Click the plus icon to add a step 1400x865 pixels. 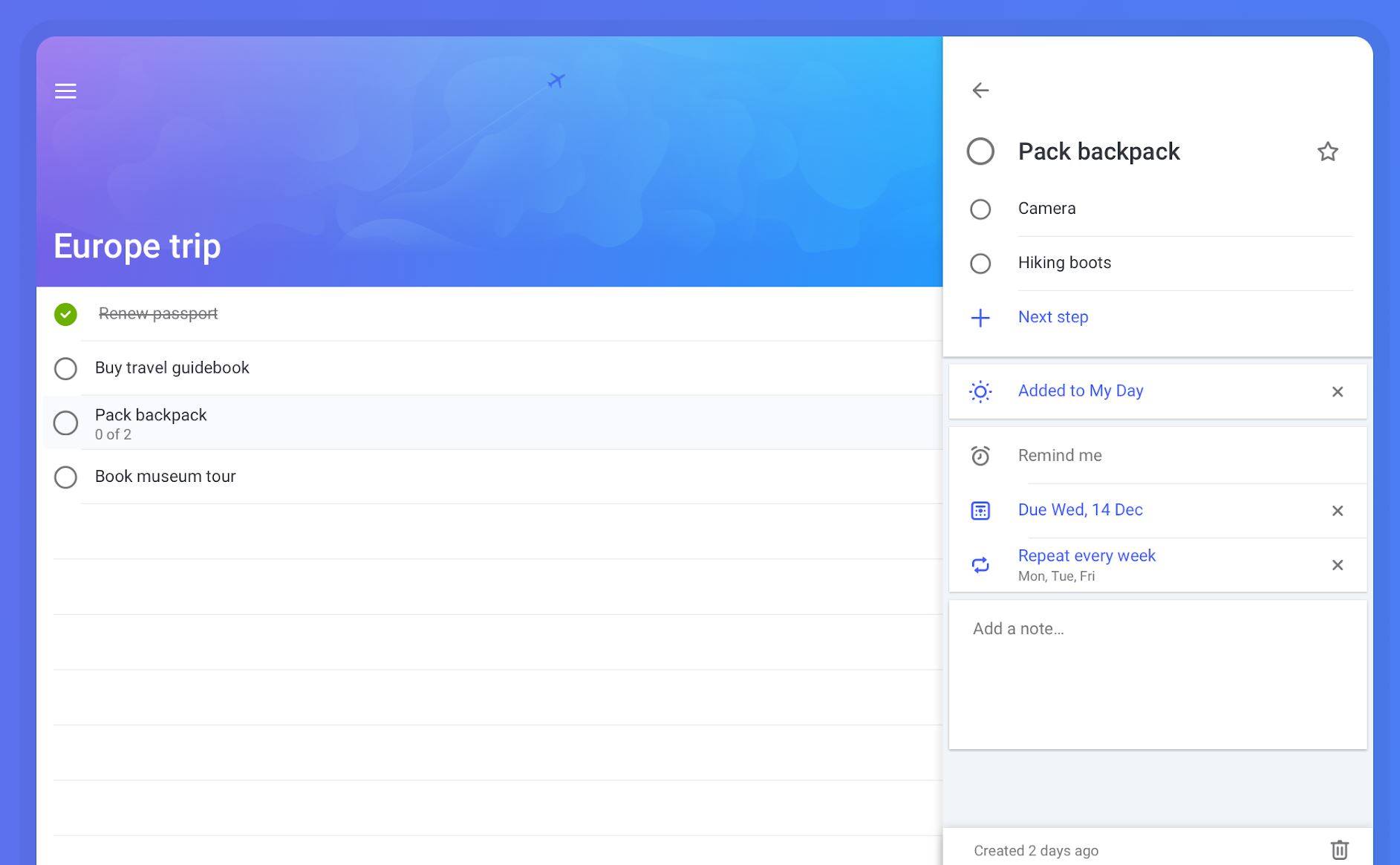(x=980, y=318)
